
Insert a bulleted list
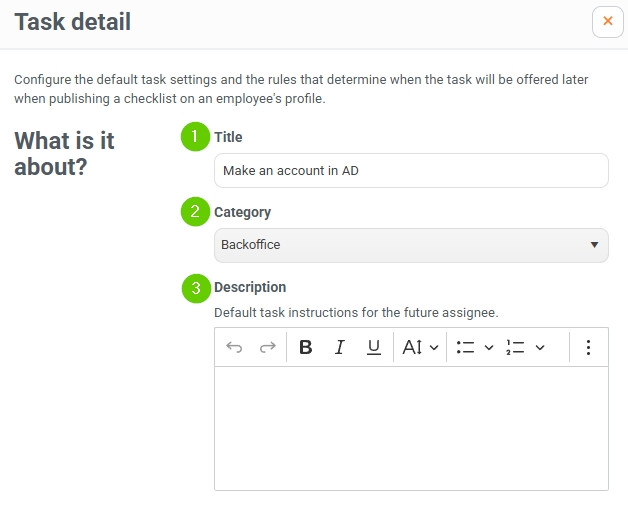point(465,347)
